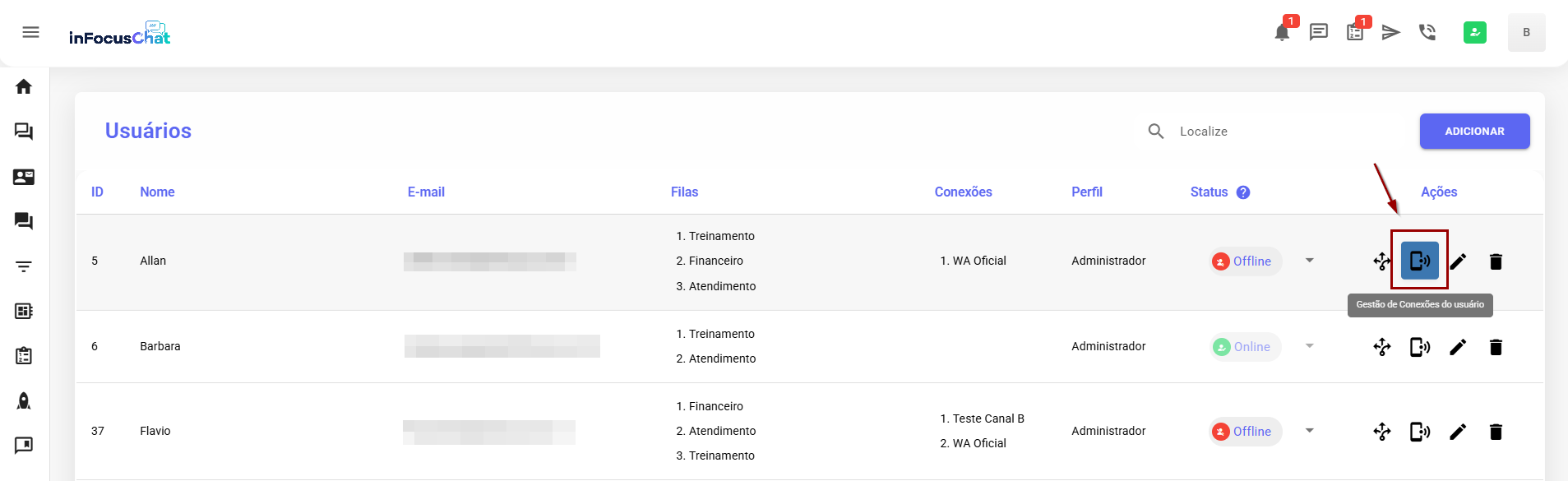This screenshot has height=481, width=1568.
Task: Toggle Flavio's Offline status chip
Action: point(1244,432)
